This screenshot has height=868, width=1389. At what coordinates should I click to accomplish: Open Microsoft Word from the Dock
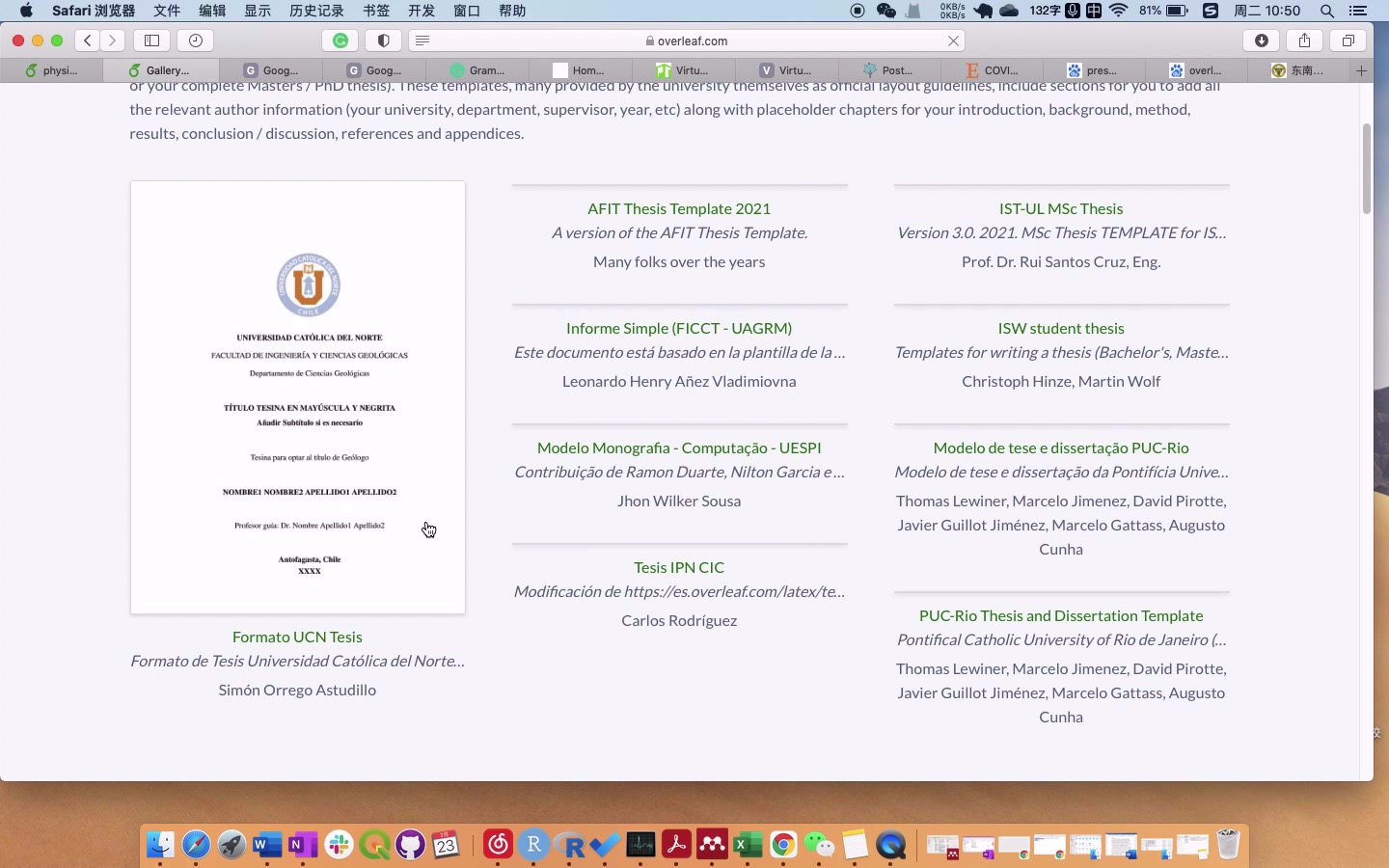[267, 846]
